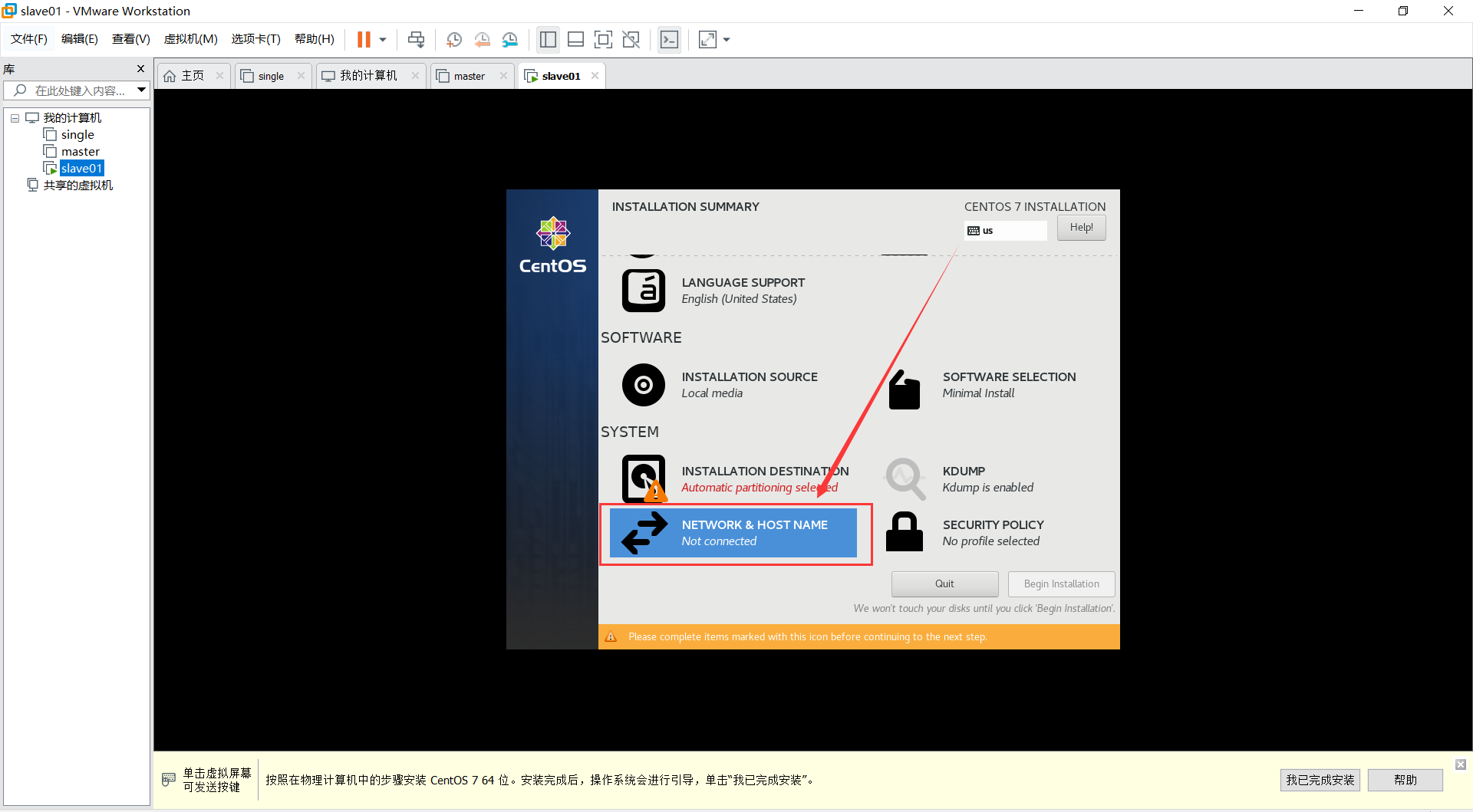Click the revert to snapshot icon

click(x=482, y=39)
